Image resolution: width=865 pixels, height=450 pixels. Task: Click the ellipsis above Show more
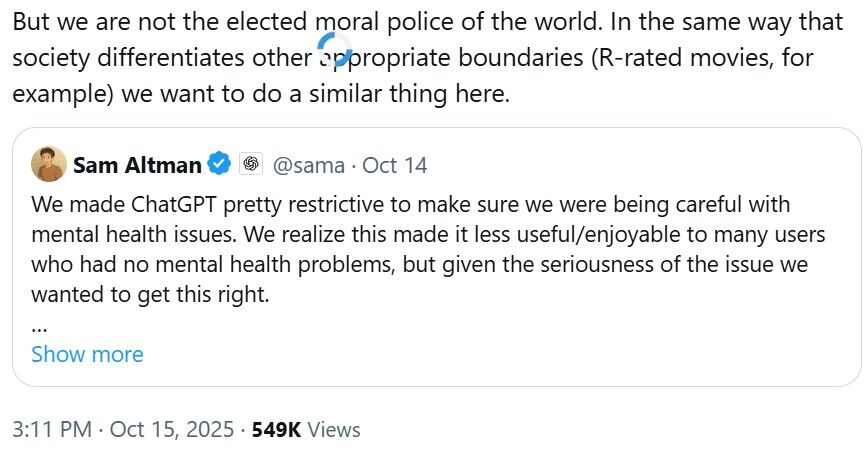(39, 325)
